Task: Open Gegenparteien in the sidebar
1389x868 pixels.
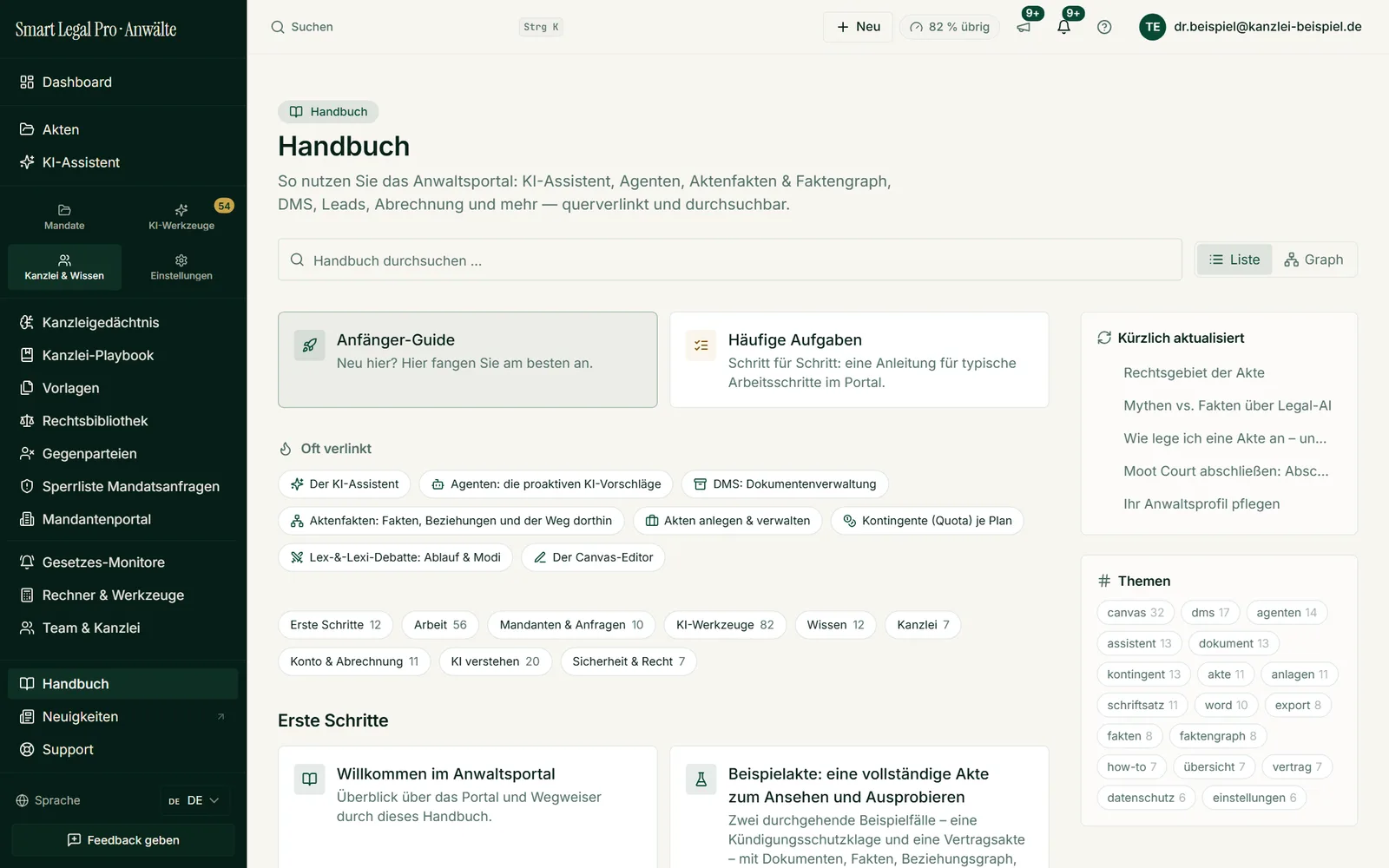Action: pos(123,454)
